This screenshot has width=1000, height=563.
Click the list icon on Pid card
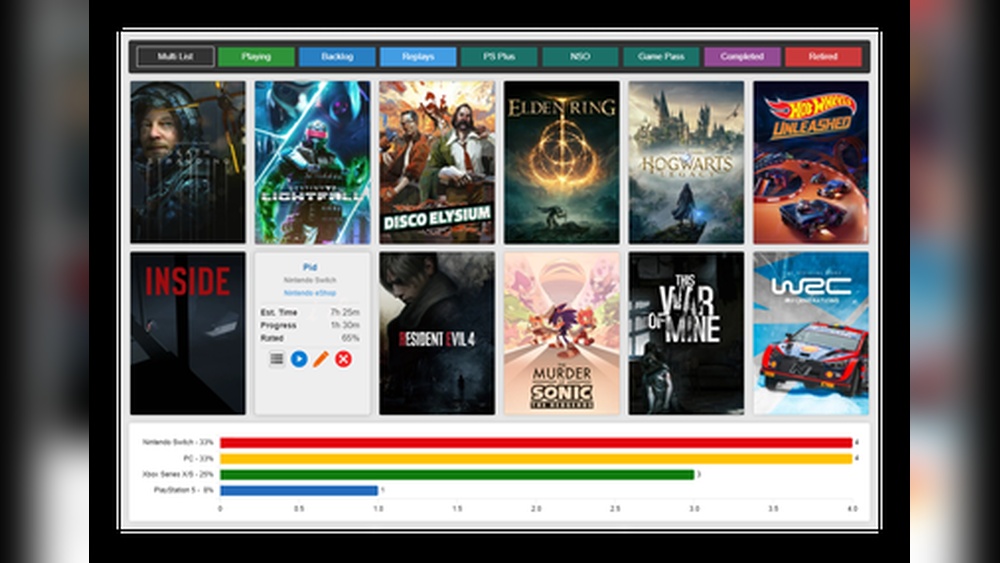click(277, 359)
